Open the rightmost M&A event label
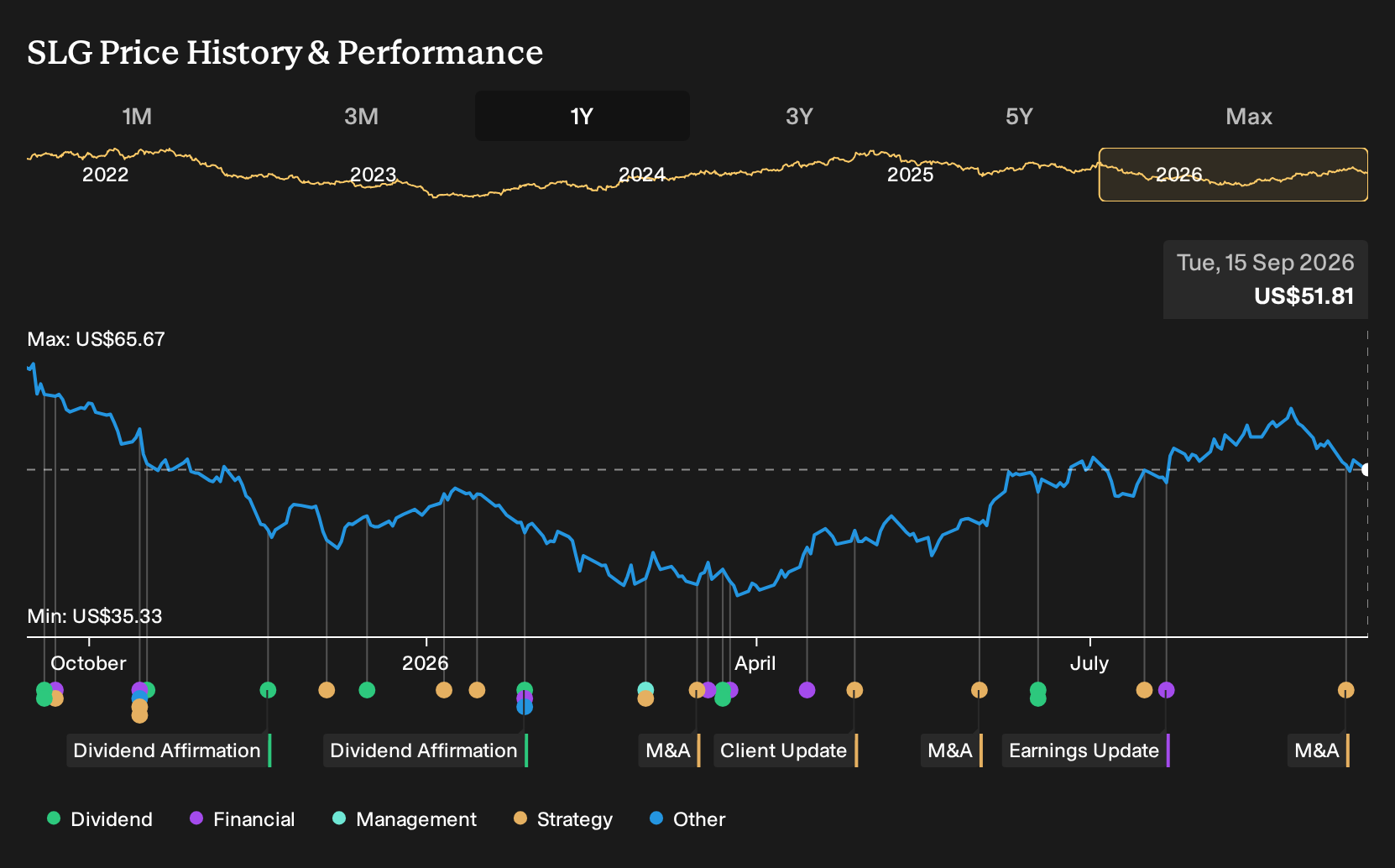Screen dimensions: 1395x868 click(x=1319, y=750)
